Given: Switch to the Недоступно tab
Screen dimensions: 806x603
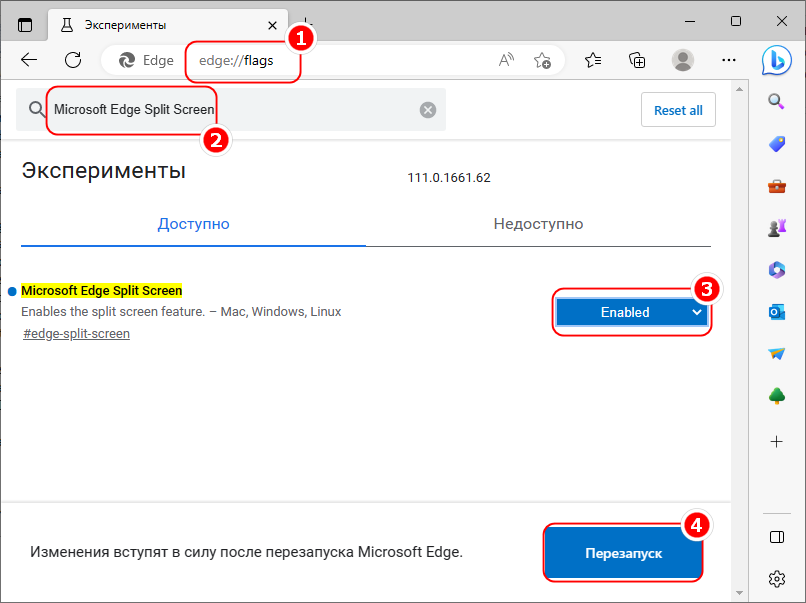Looking at the screenshot, I should pos(538,224).
